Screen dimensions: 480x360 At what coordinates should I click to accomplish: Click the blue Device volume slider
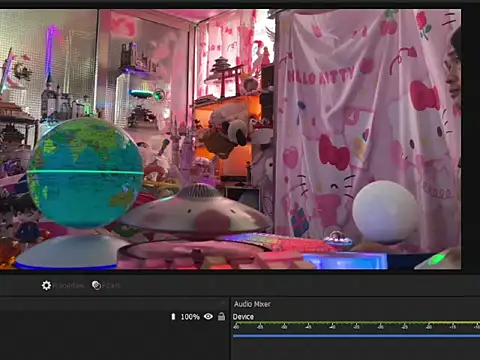356,336
